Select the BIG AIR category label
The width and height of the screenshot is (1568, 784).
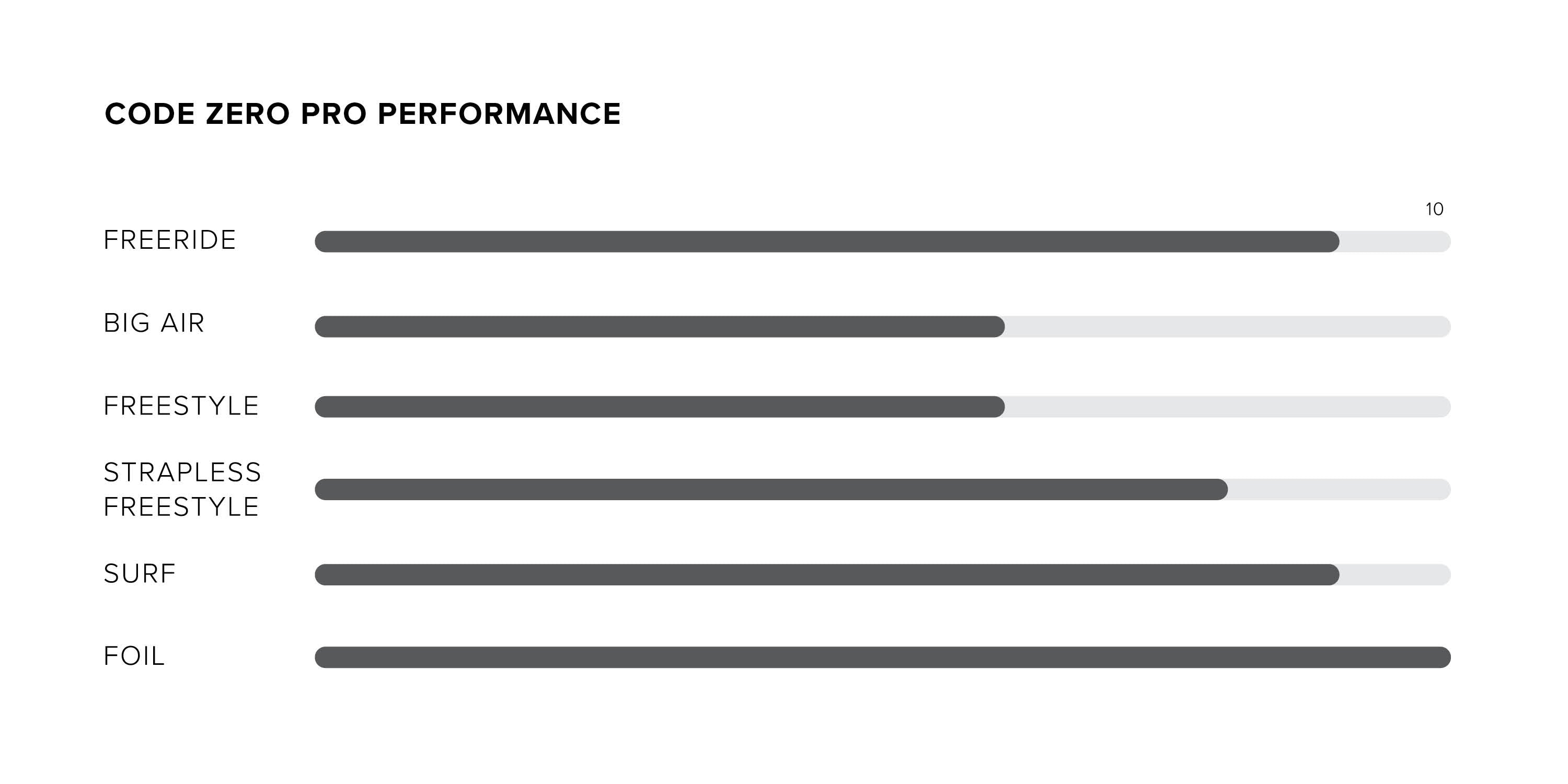(154, 323)
